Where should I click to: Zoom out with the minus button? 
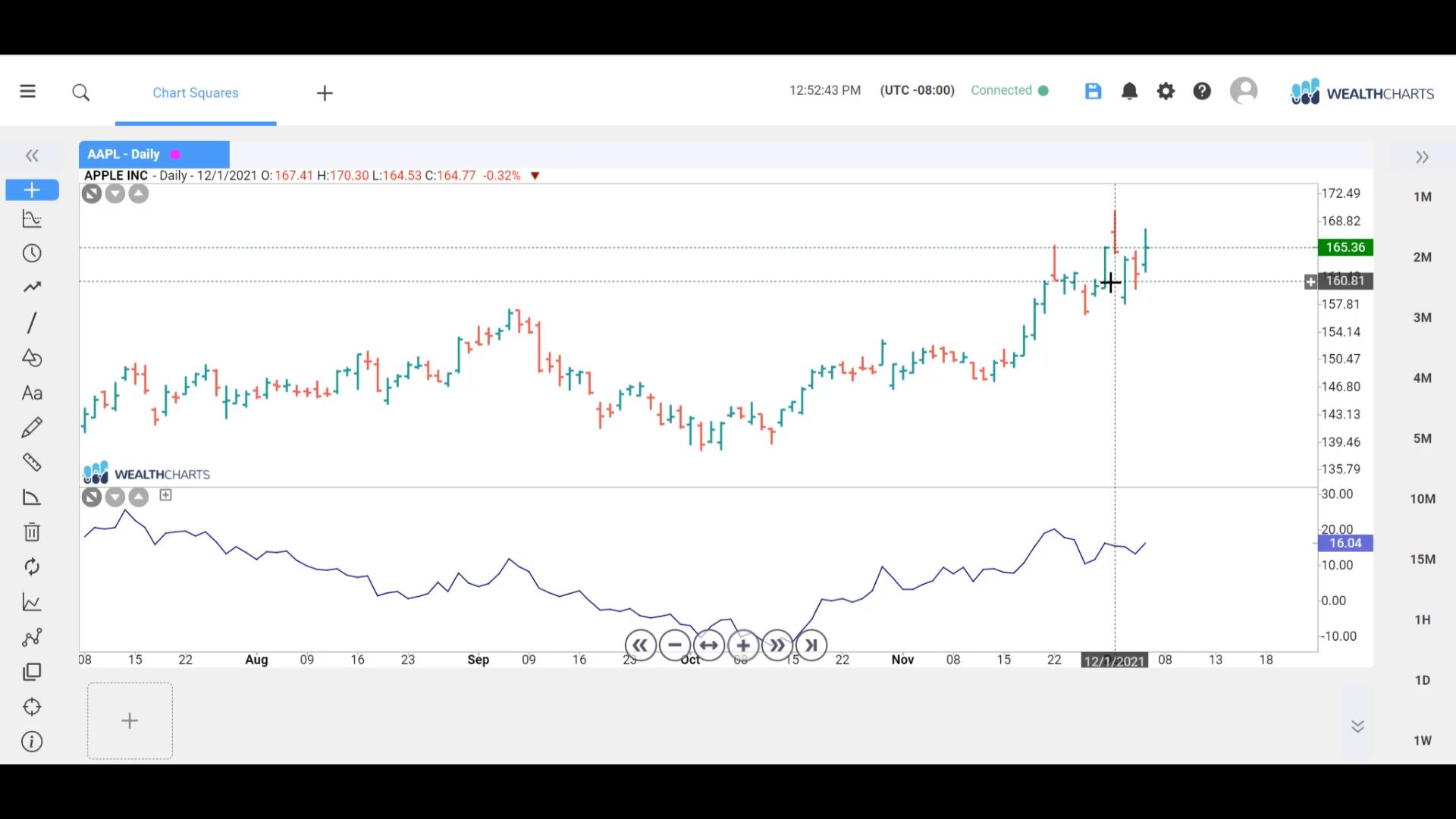(675, 645)
